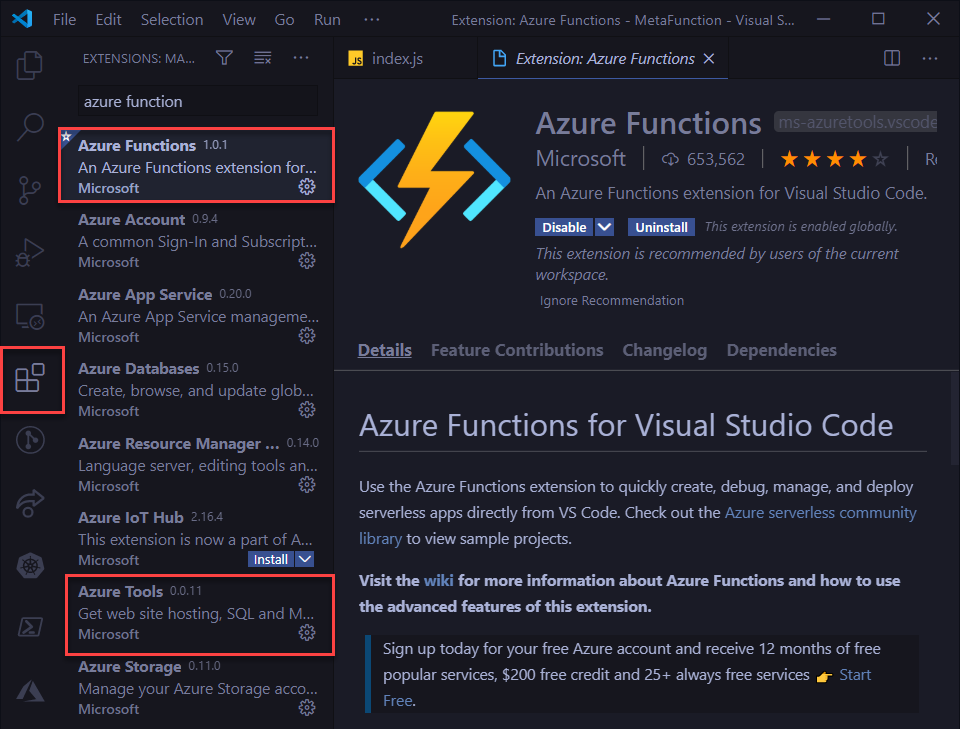Switch to the Changelog tab
This screenshot has width=960, height=729.
[x=665, y=350]
